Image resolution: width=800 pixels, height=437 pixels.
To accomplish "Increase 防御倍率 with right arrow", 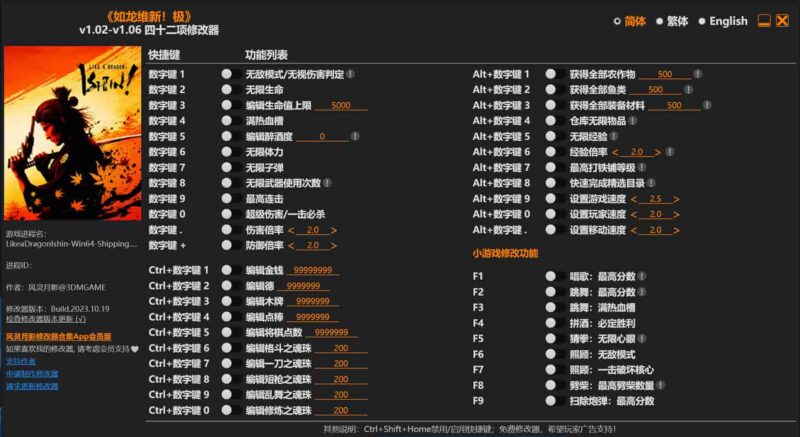I will 334,245.
